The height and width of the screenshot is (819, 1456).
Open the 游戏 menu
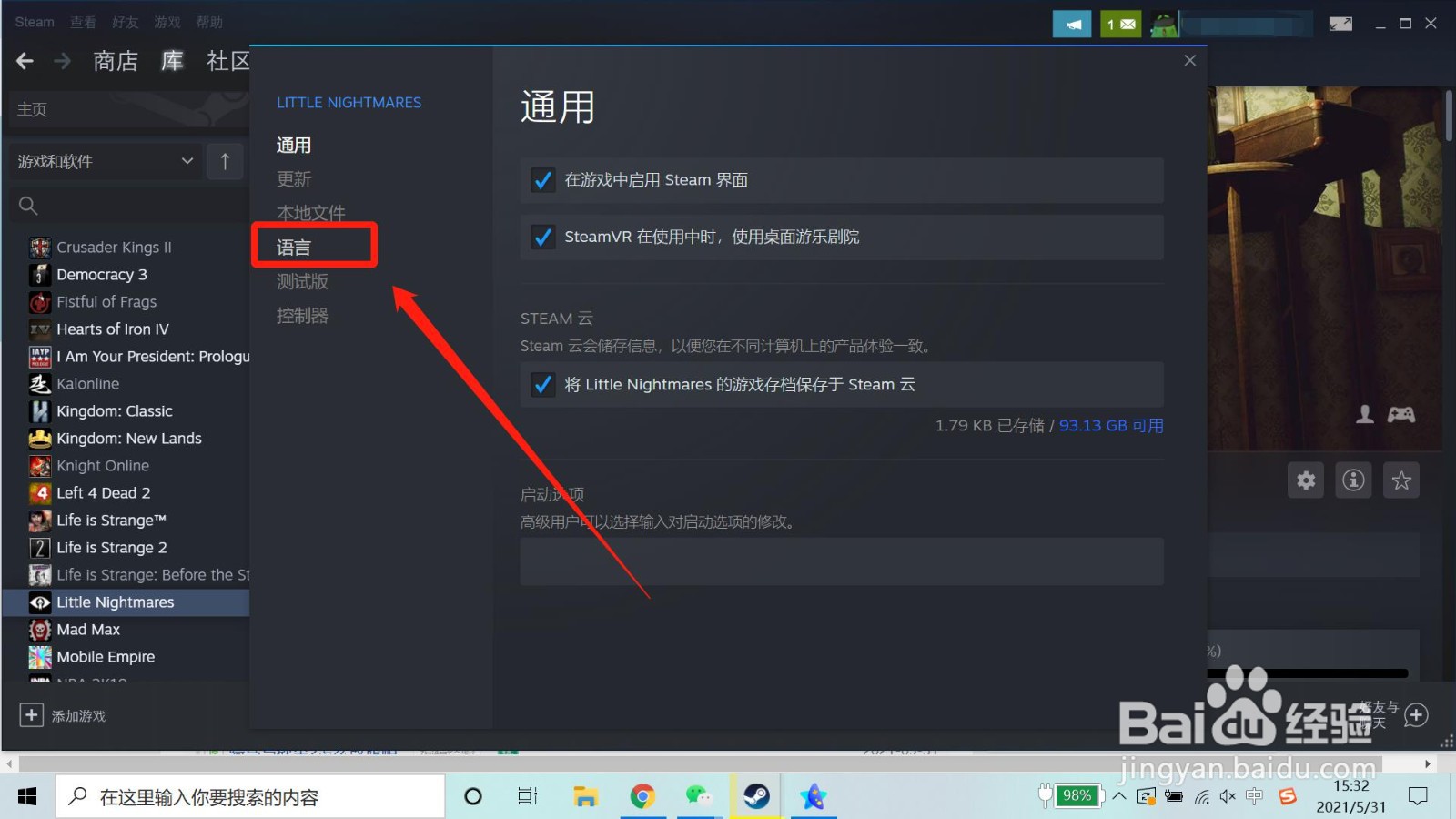(x=167, y=22)
